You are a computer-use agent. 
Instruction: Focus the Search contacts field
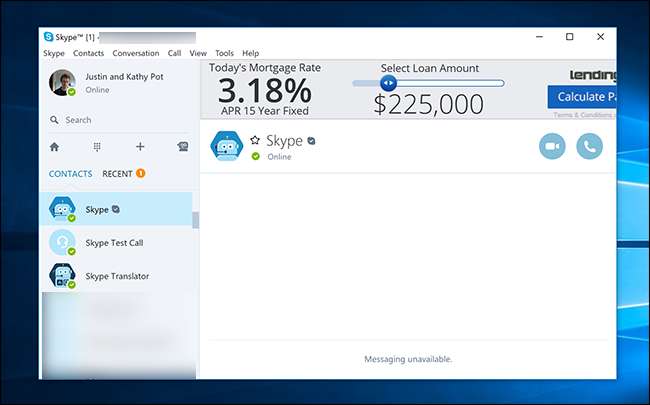pos(119,120)
